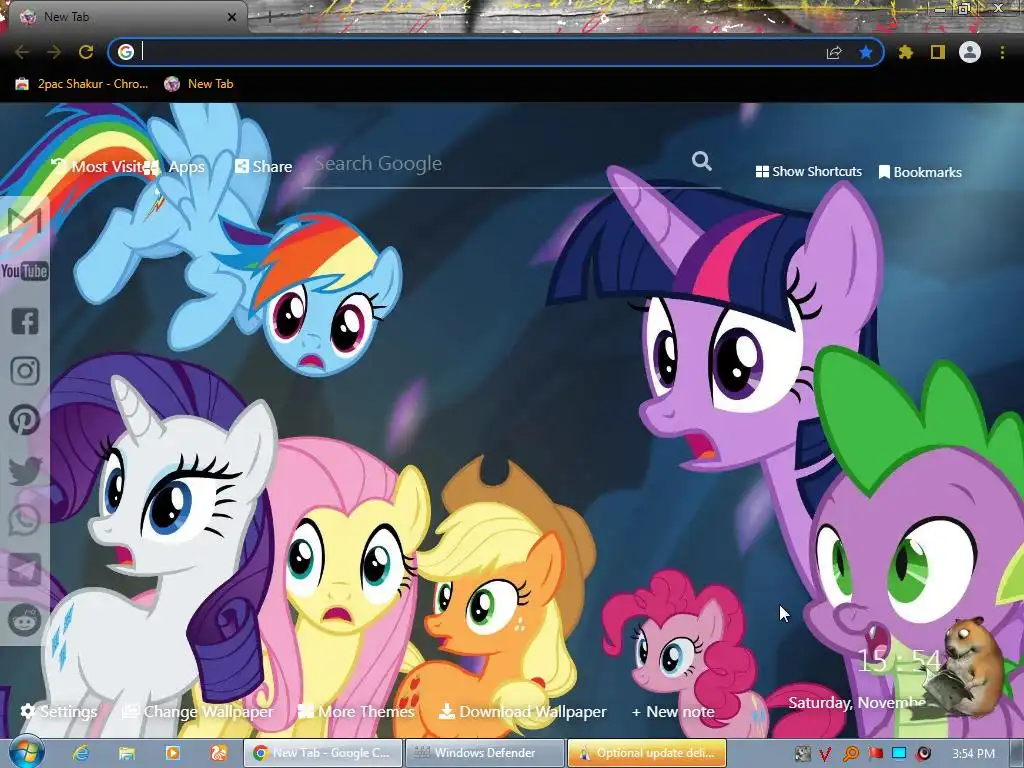Open the 2pac Shakur bookmark
This screenshot has height=768, width=1024.
[x=82, y=84]
